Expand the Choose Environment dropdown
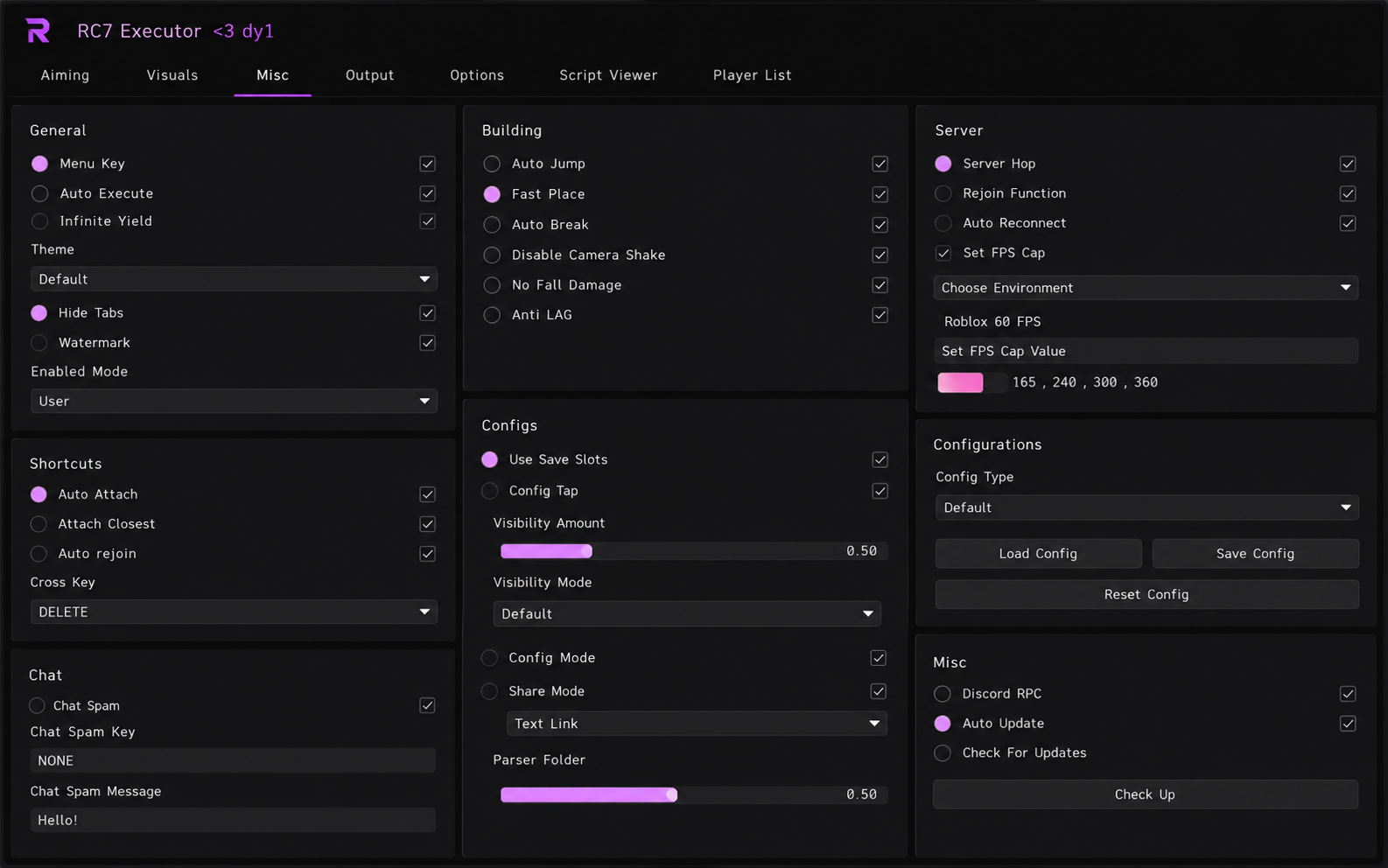The image size is (1388, 868). [x=1146, y=288]
